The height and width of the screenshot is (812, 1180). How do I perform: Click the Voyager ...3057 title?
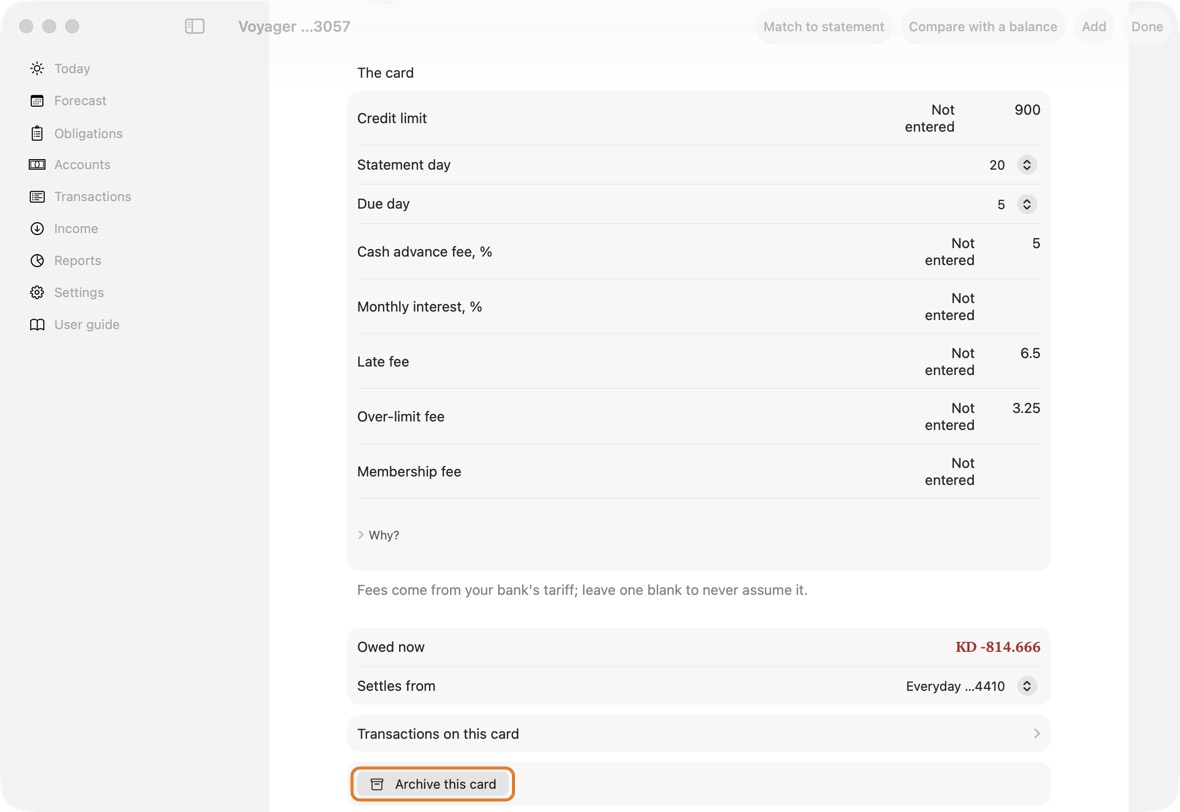click(x=294, y=26)
